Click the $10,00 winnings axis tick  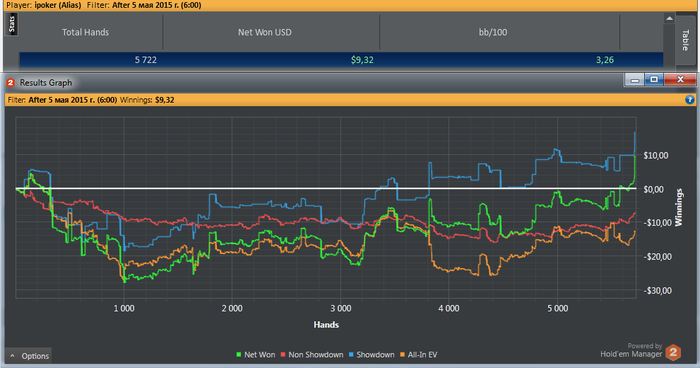click(x=656, y=156)
